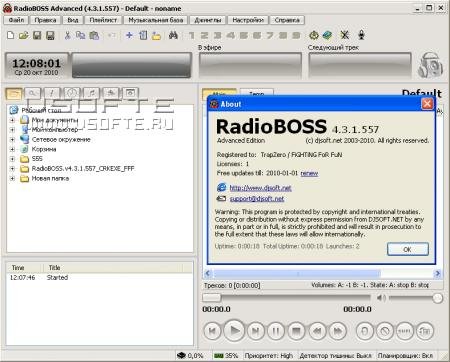Click the headphones logo at top right

tap(430, 65)
